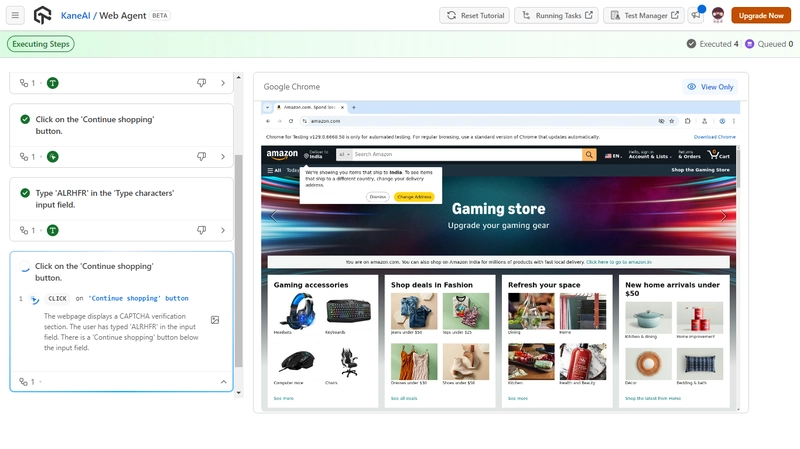Viewport: 800px width, 449px height.
Task: Click the Chrome back arrow in the preview
Action: [268, 121]
